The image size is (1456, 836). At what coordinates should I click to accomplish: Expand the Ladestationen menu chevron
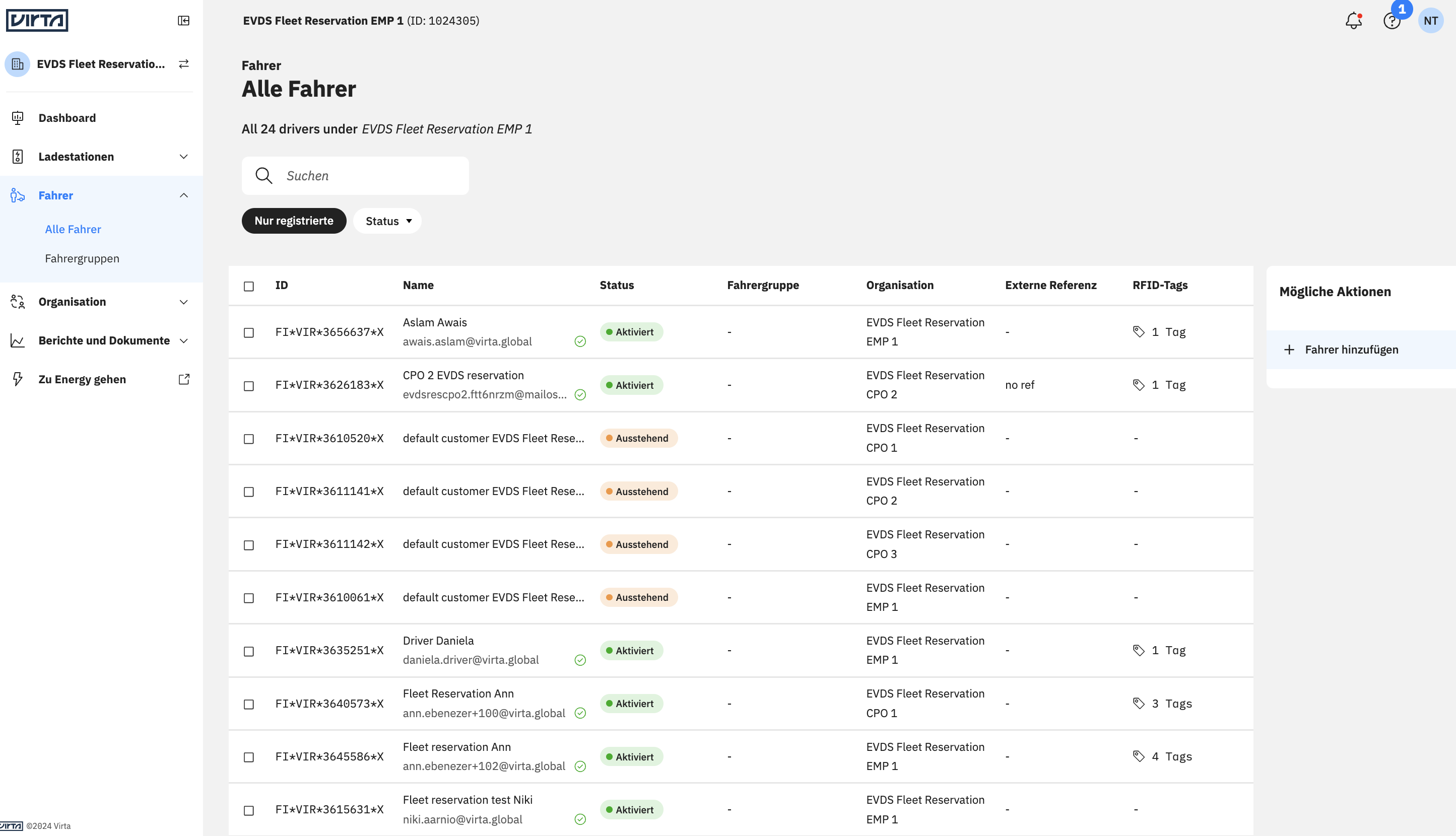[x=184, y=157]
